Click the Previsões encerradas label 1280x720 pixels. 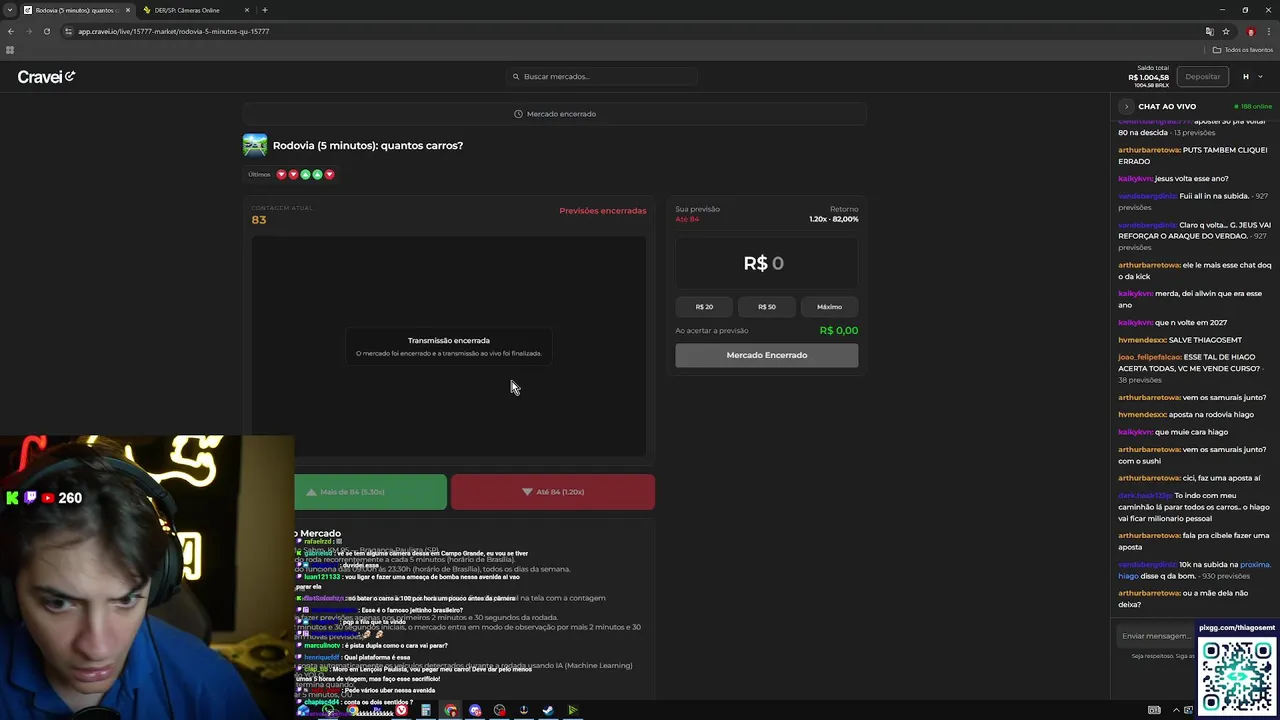coord(602,211)
